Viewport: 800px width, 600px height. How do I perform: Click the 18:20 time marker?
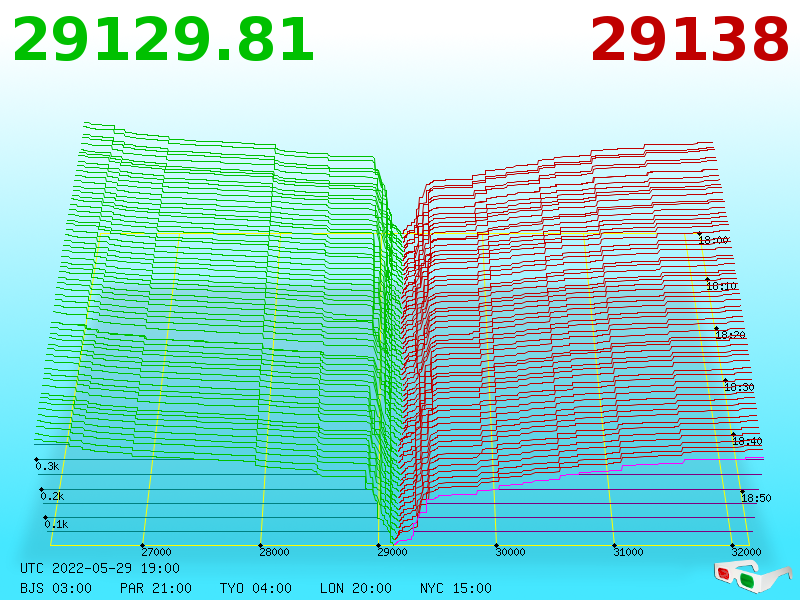[x=731, y=335]
